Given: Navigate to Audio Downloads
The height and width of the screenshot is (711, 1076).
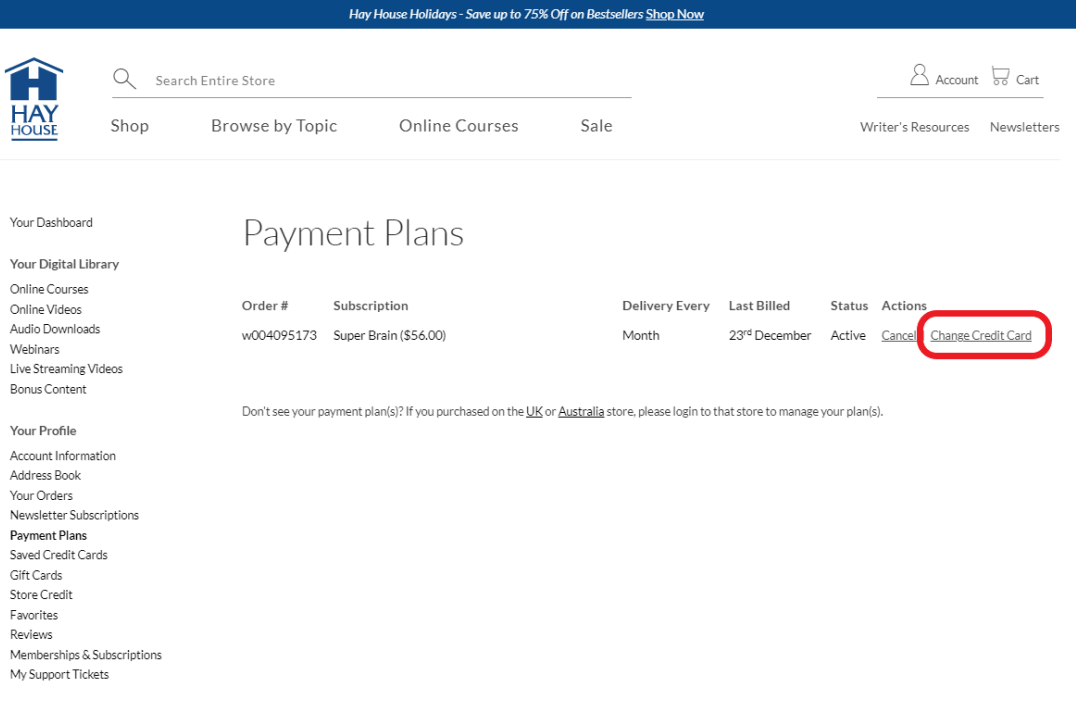Looking at the screenshot, I should coord(55,329).
